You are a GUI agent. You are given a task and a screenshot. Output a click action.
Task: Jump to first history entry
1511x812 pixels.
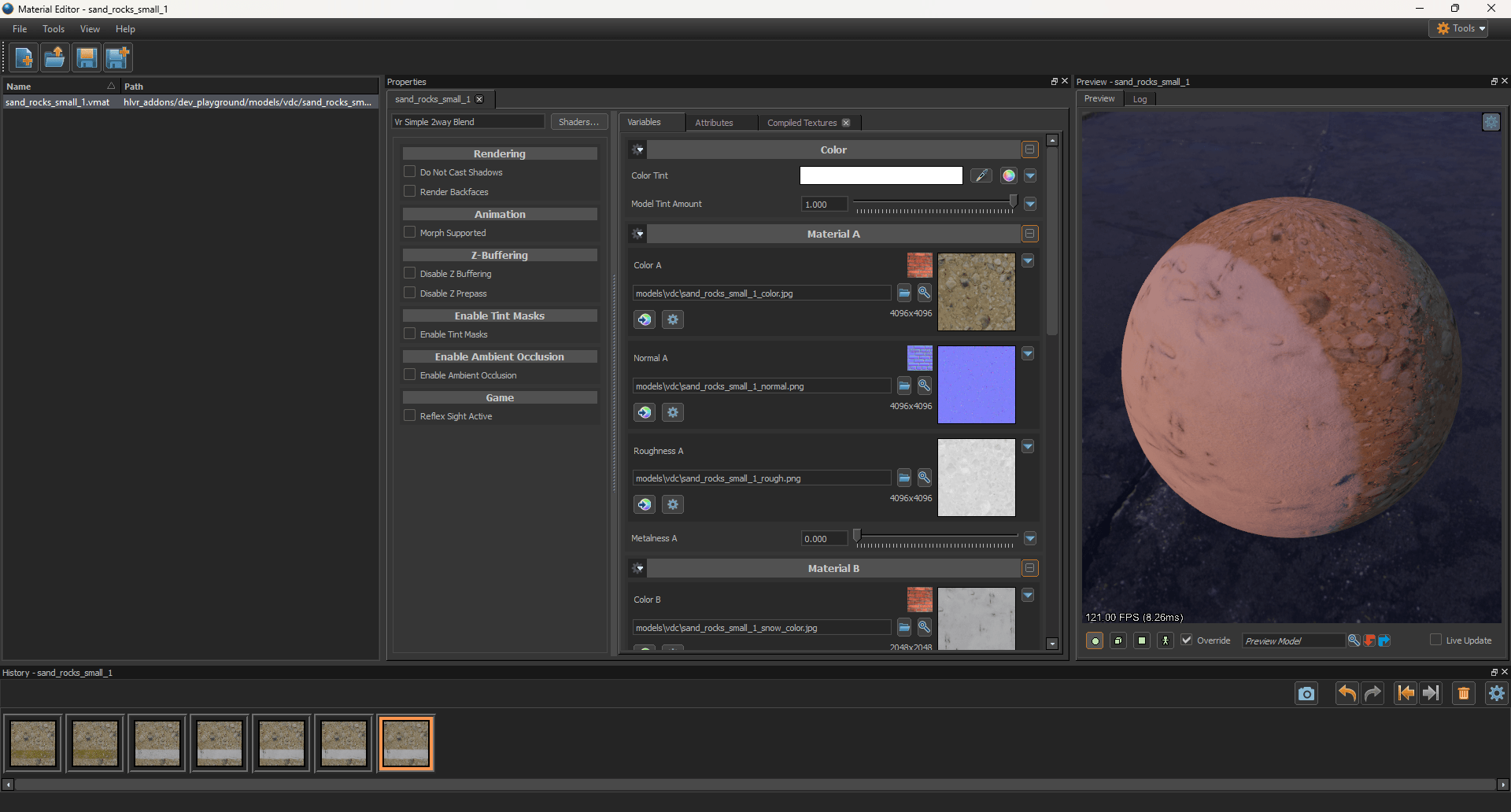click(x=1406, y=693)
